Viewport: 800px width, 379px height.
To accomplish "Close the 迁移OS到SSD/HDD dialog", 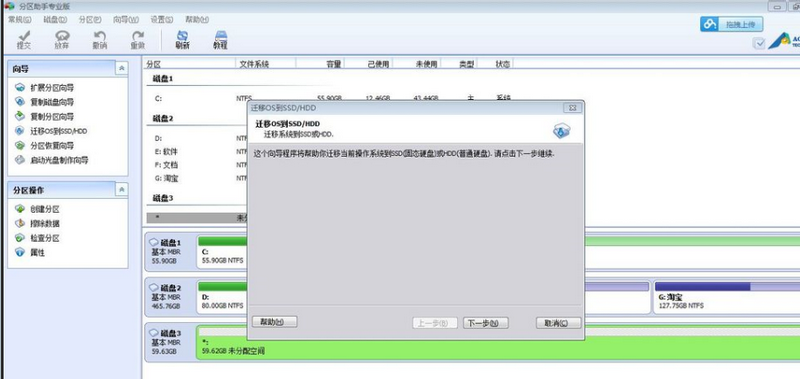I will tap(572, 108).
